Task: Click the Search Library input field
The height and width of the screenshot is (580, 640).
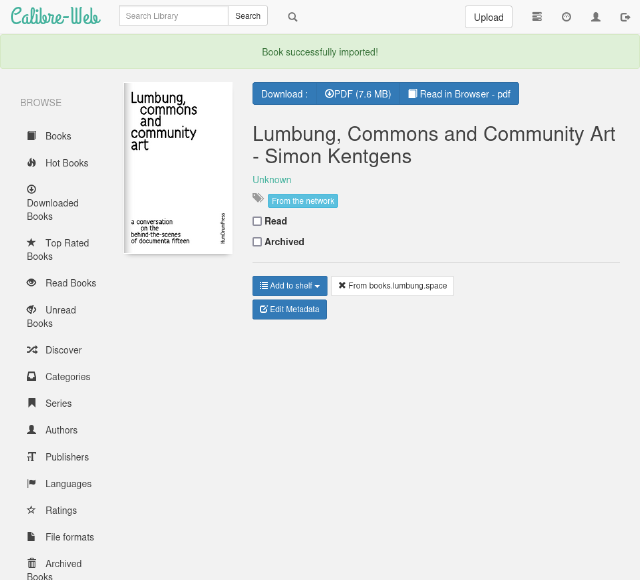Action: pyautogui.click(x=174, y=16)
